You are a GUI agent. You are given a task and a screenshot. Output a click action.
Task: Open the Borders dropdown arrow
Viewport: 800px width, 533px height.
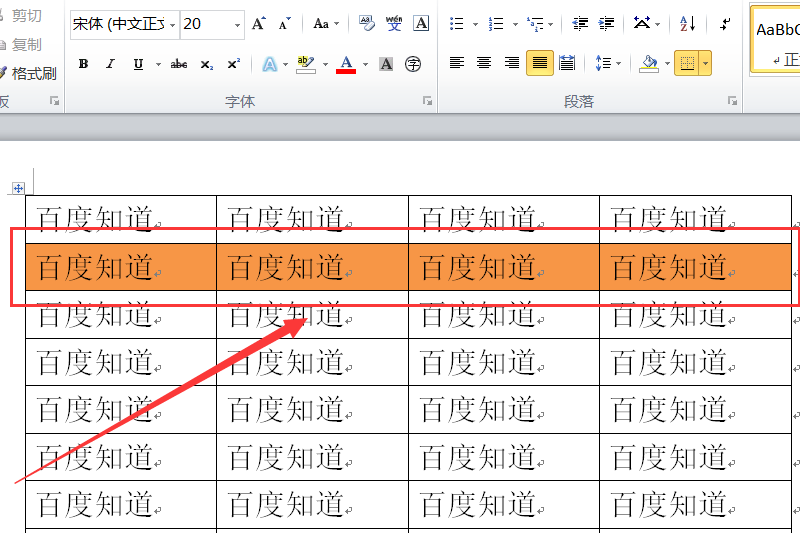(x=705, y=63)
